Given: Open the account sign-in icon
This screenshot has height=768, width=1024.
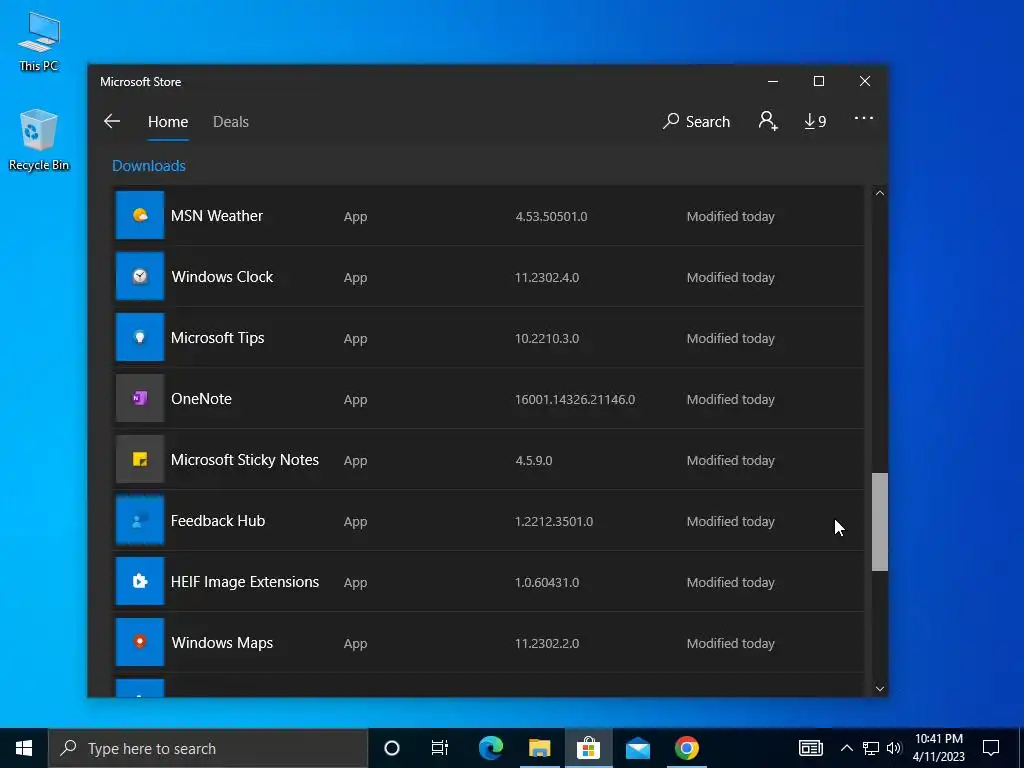Looking at the screenshot, I should pos(768,121).
